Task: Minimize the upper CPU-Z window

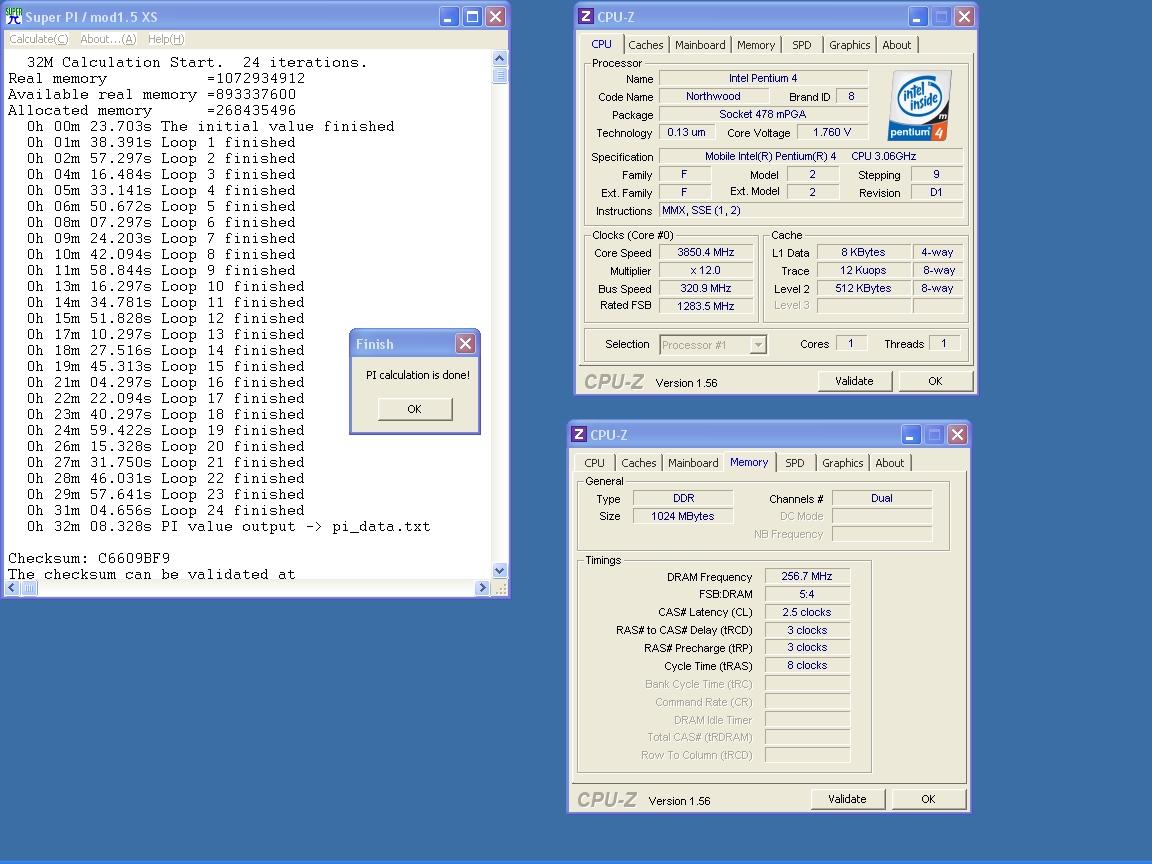Action: coord(918,16)
